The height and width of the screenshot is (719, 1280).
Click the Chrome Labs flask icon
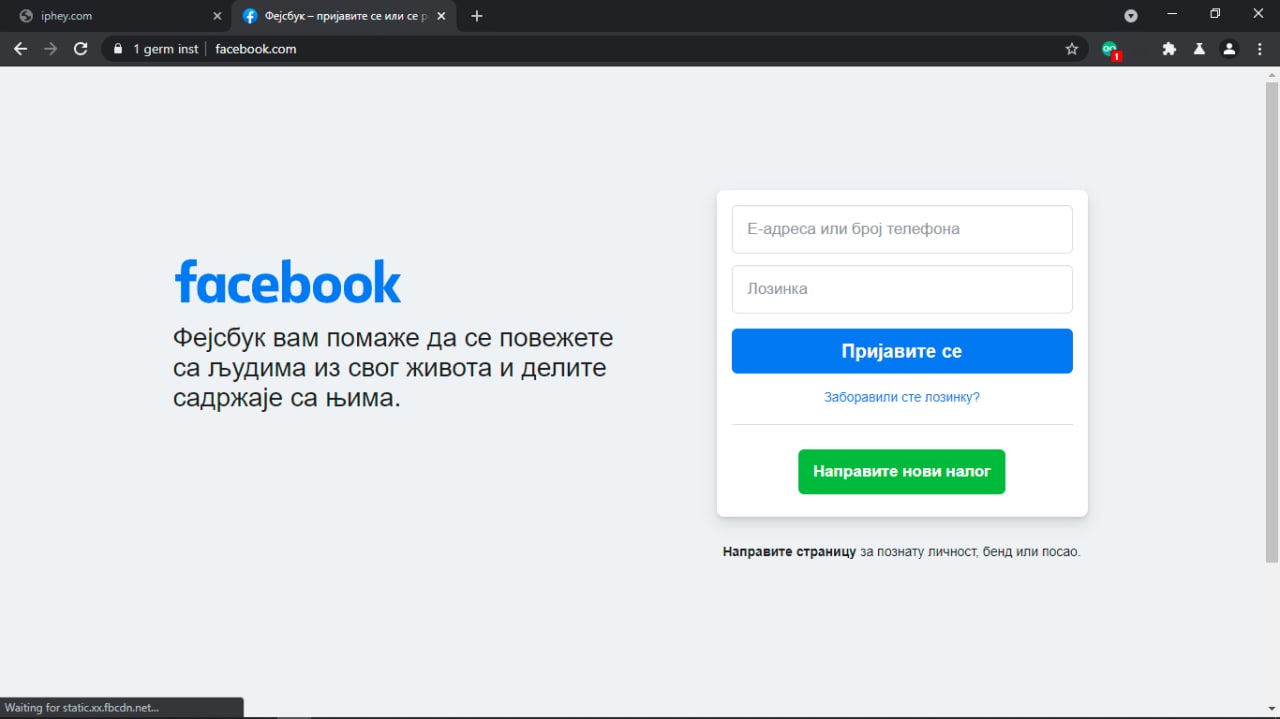[1199, 49]
